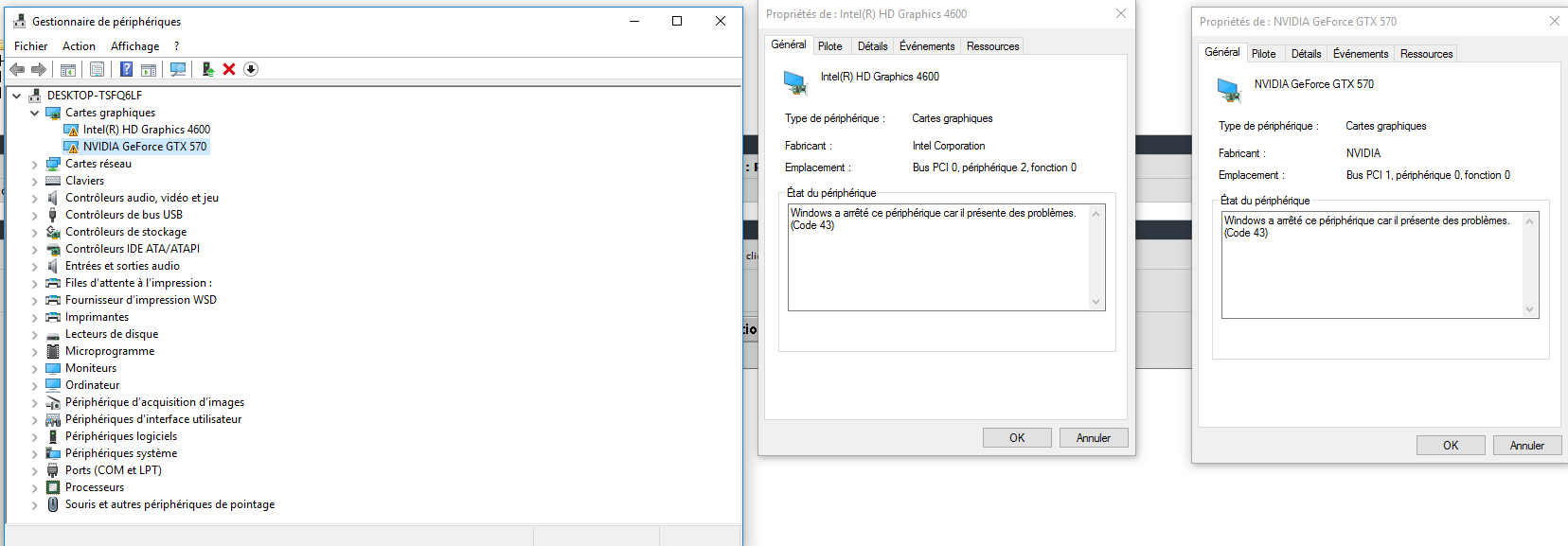This screenshot has height=546, width=1568.
Task: Select Périphérique d'acquisition d'images item
Action: point(154,402)
